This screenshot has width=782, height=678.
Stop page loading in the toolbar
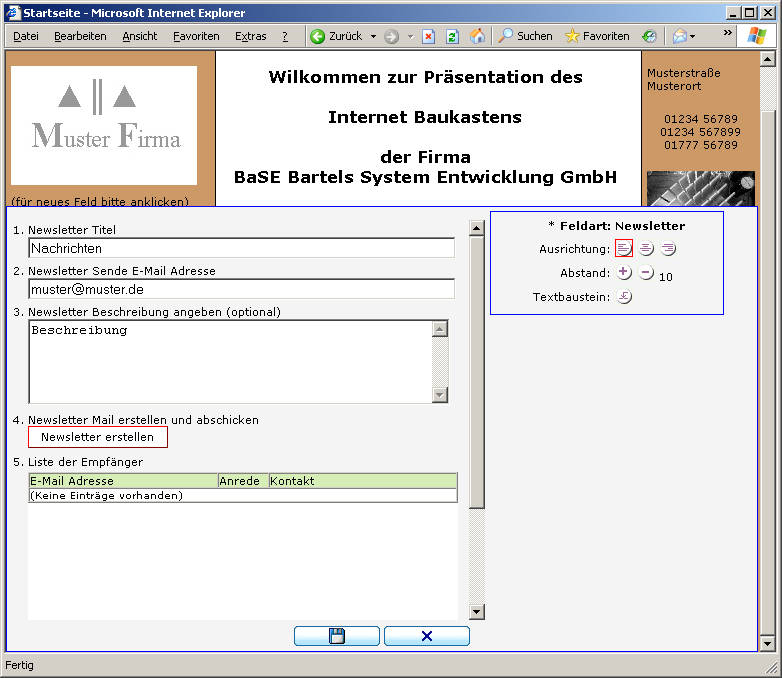coord(428,36)
